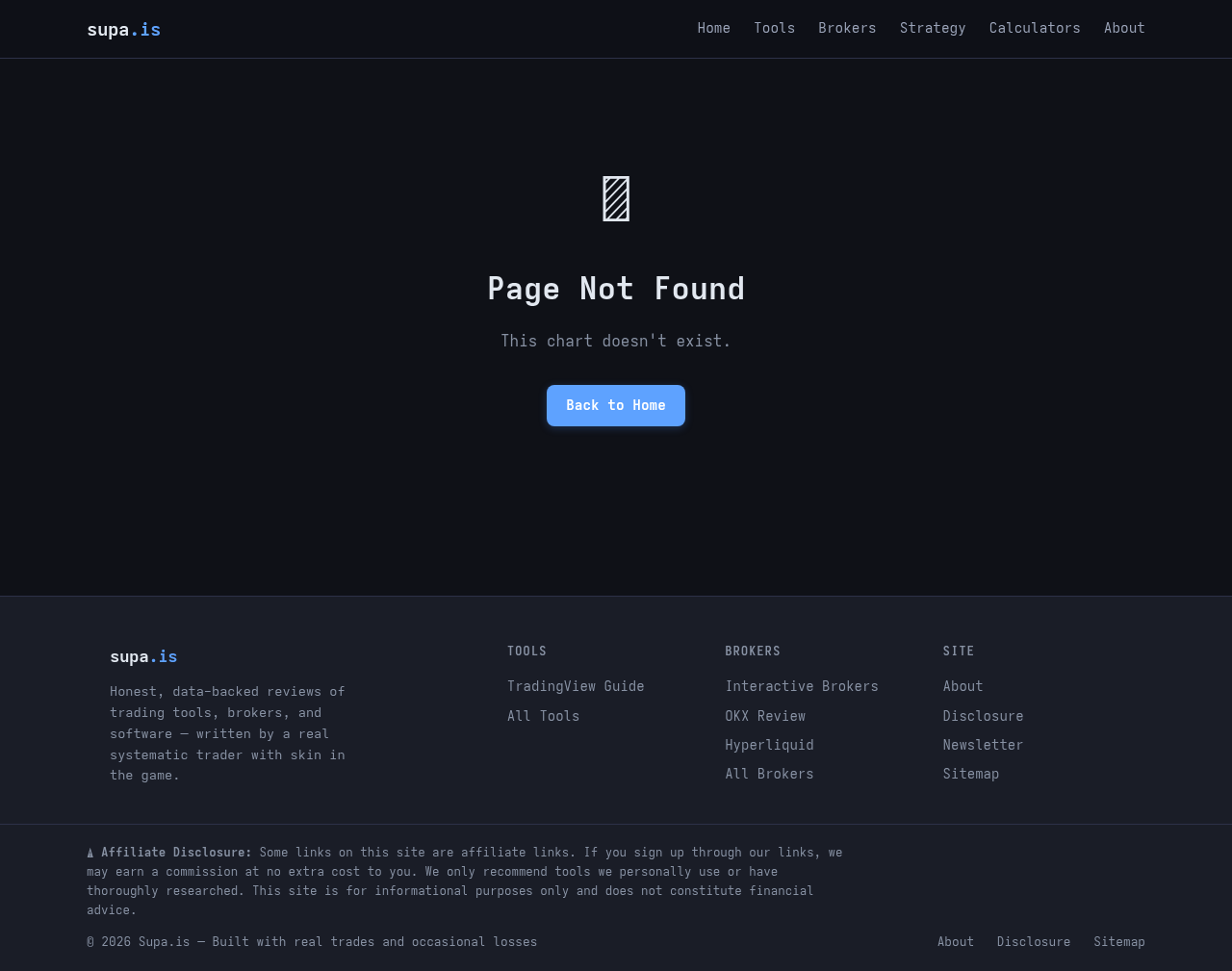Open the Interactive Brokers review link
The width and height of the screenshot is (1232, 971).
pyautogui.click(x=802, y=684)
